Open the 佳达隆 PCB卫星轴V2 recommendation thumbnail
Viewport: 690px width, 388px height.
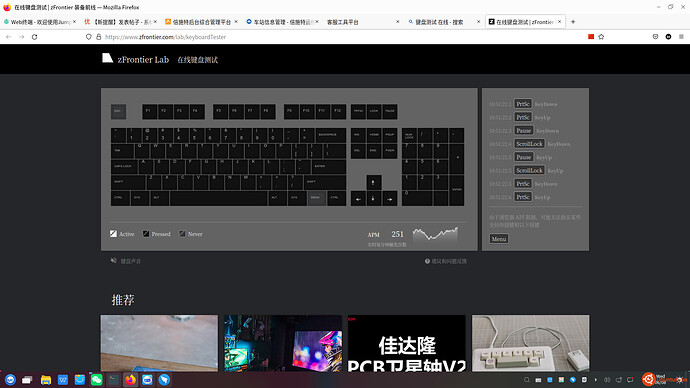coord(407,343)
